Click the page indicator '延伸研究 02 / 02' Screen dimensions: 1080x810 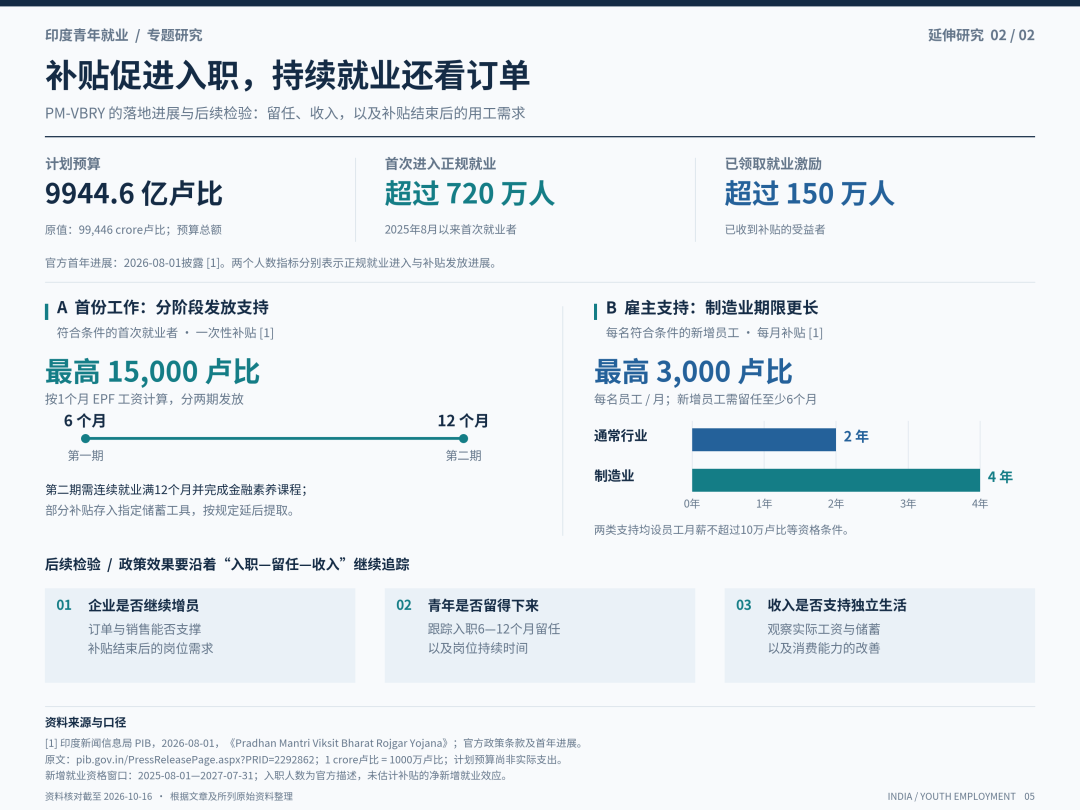[x=981, y=35]
